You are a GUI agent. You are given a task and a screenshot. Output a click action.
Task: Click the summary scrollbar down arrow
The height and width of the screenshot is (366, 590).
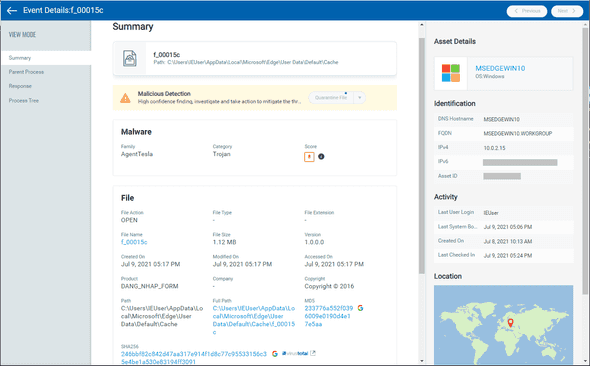pos(421,361)
